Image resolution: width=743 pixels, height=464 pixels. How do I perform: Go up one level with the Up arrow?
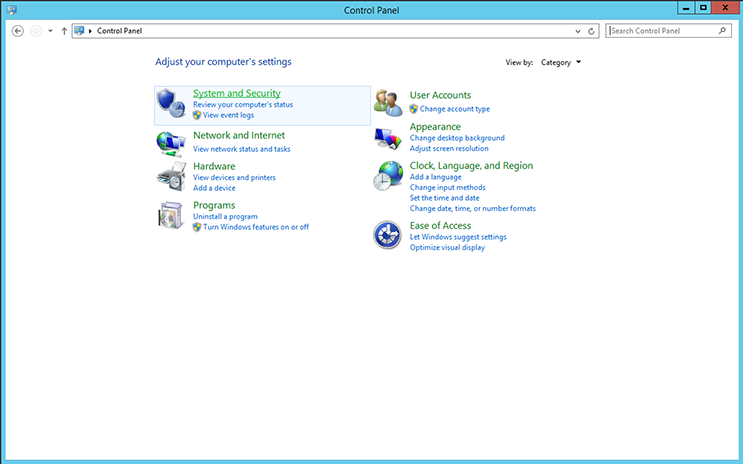[x=64, y=31]
